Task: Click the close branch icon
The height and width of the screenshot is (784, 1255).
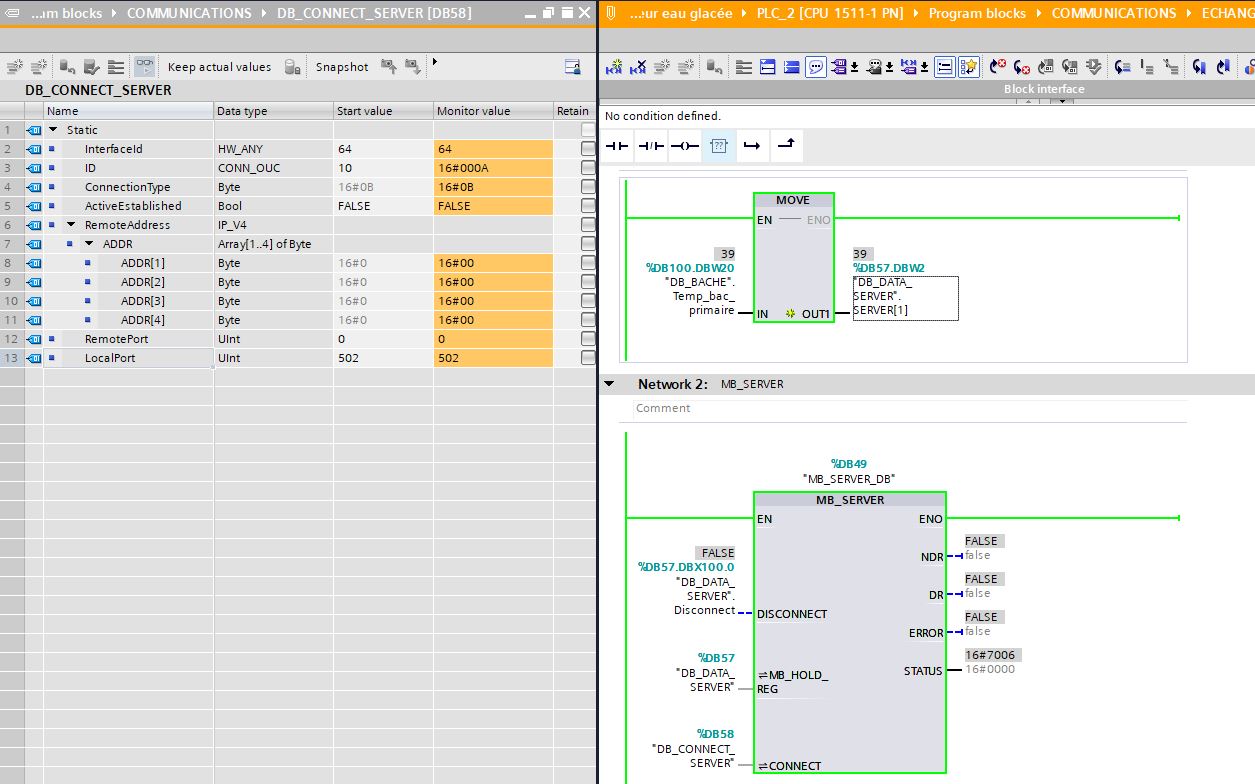Action: (x=786, y=146)
